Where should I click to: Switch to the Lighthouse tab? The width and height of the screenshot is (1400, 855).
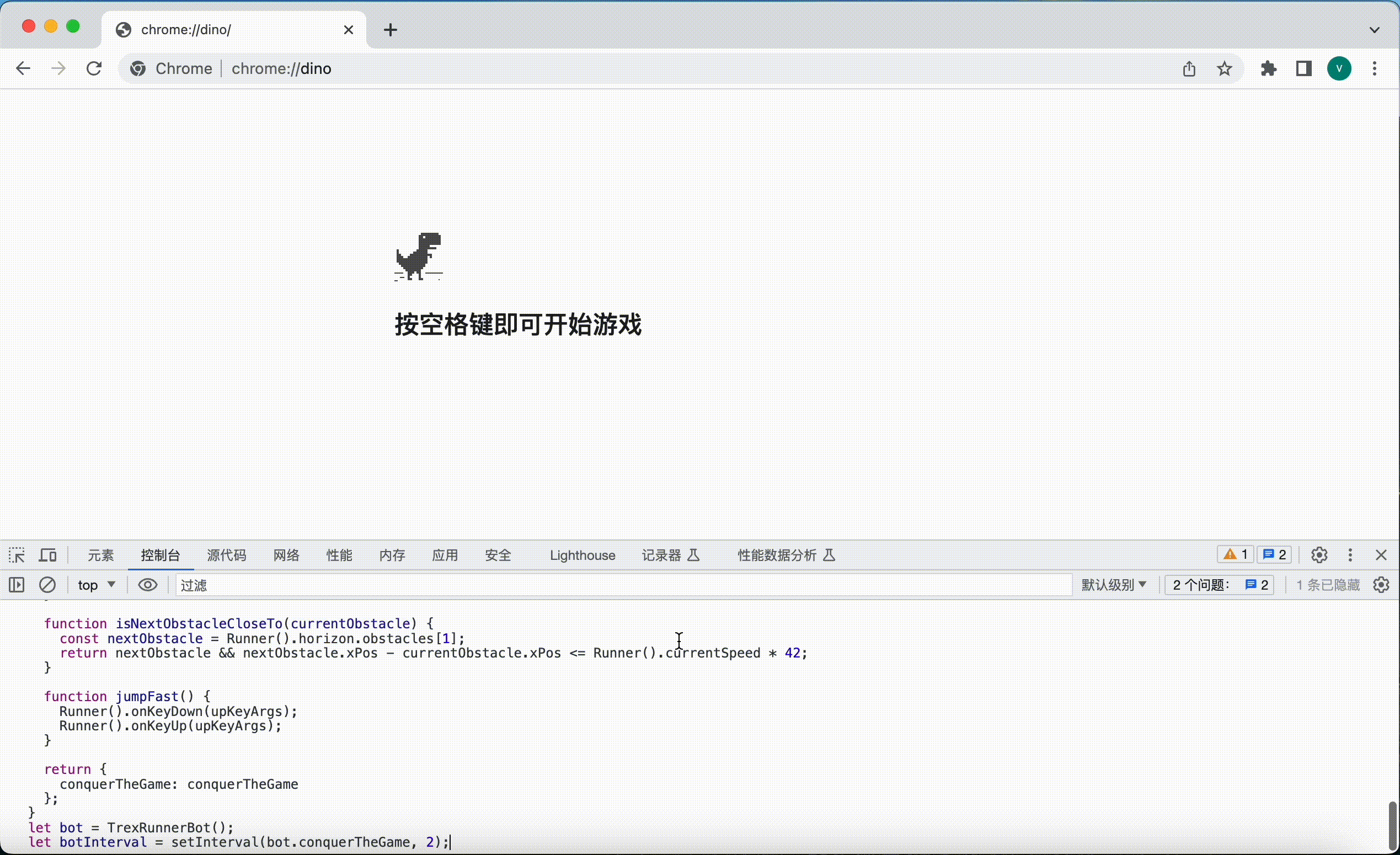(x=583, y=555)
